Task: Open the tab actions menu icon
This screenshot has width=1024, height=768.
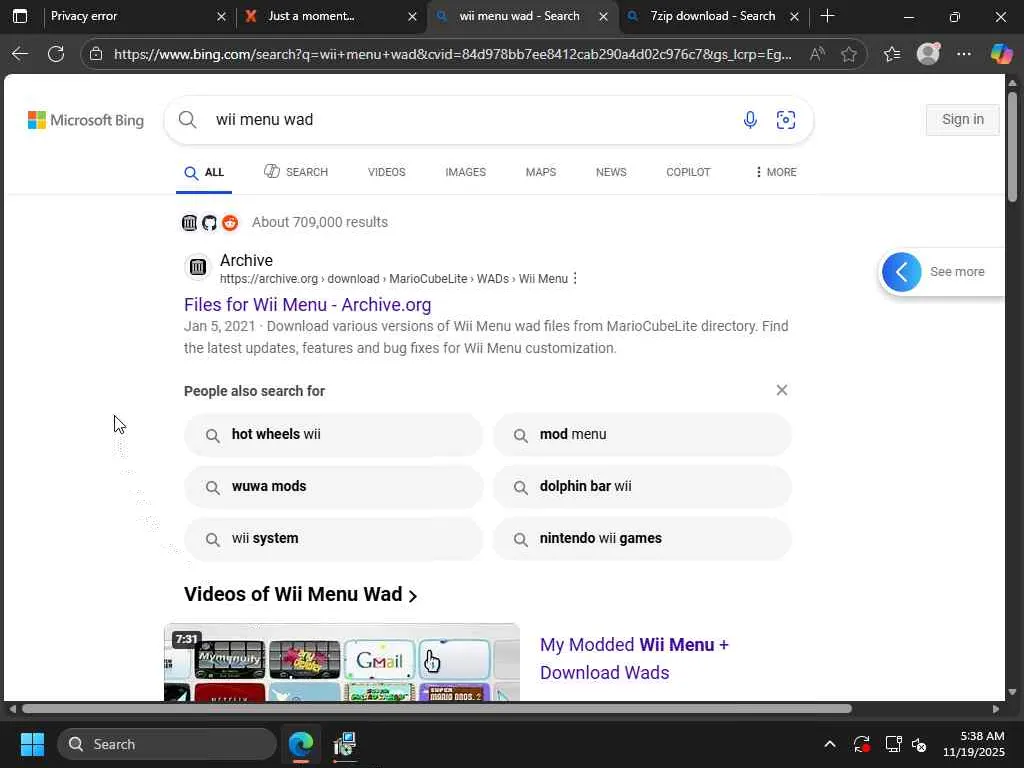Action: click(x=20, y=16)
